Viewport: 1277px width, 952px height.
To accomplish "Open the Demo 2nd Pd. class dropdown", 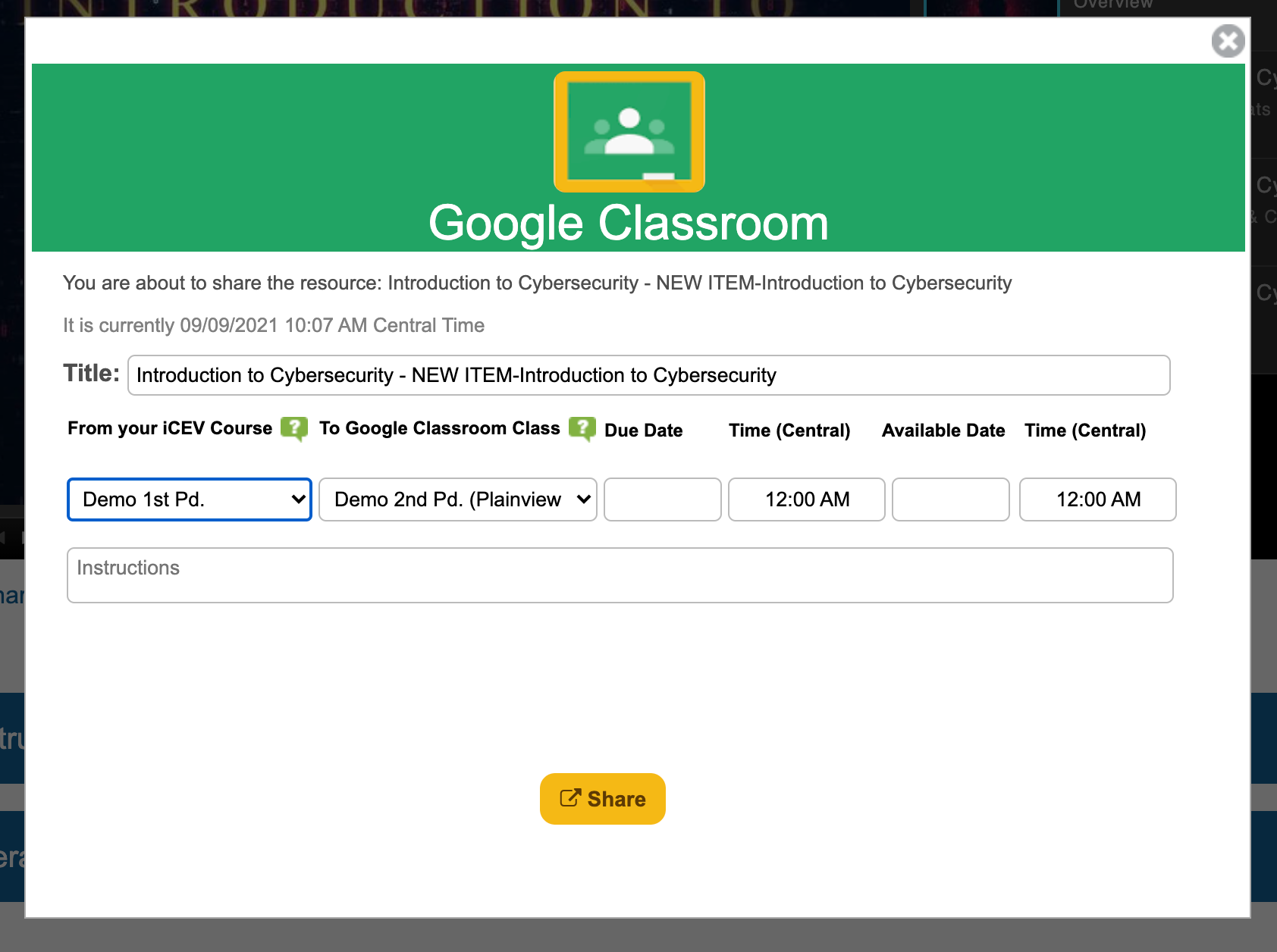I will 458,499.
